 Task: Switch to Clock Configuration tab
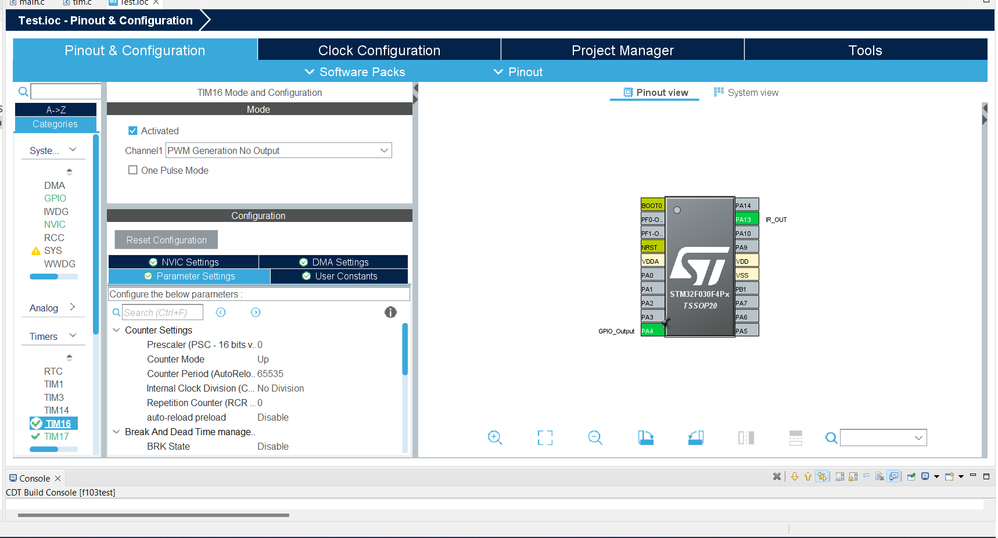(379, 50)
